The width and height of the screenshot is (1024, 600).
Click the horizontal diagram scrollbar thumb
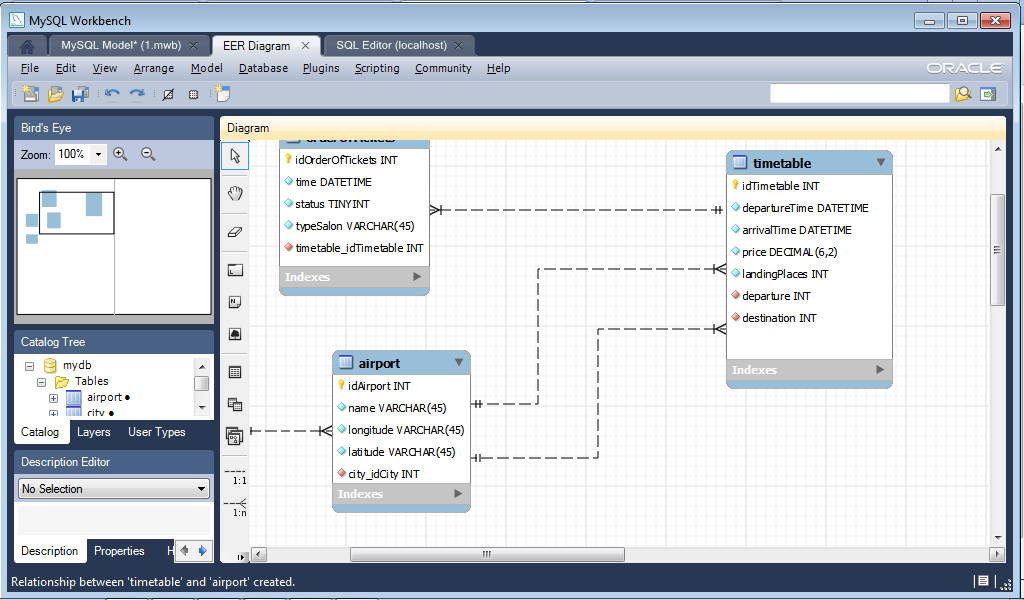point(487,554)
